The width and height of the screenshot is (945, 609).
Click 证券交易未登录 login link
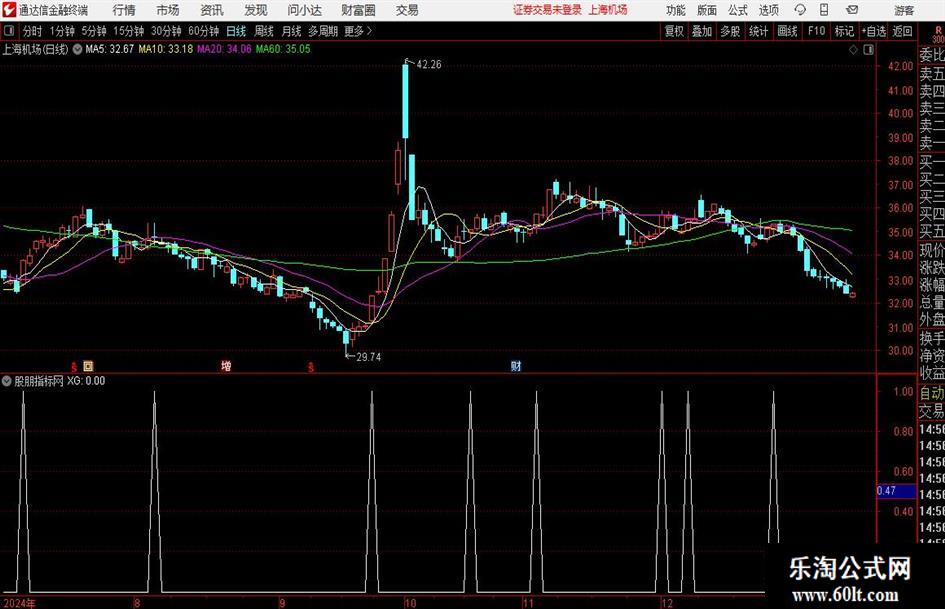click(x=547, y=10)
